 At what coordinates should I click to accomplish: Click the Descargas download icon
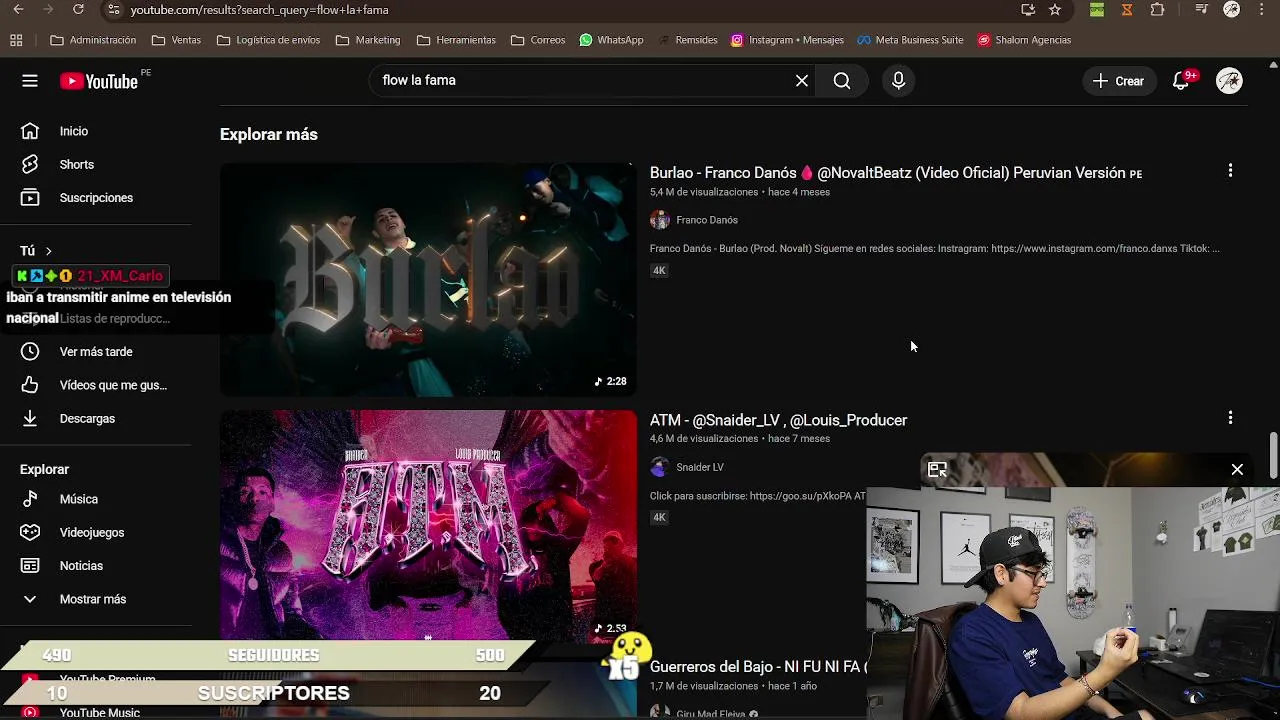pyautogui.click(x=30, y=419)
